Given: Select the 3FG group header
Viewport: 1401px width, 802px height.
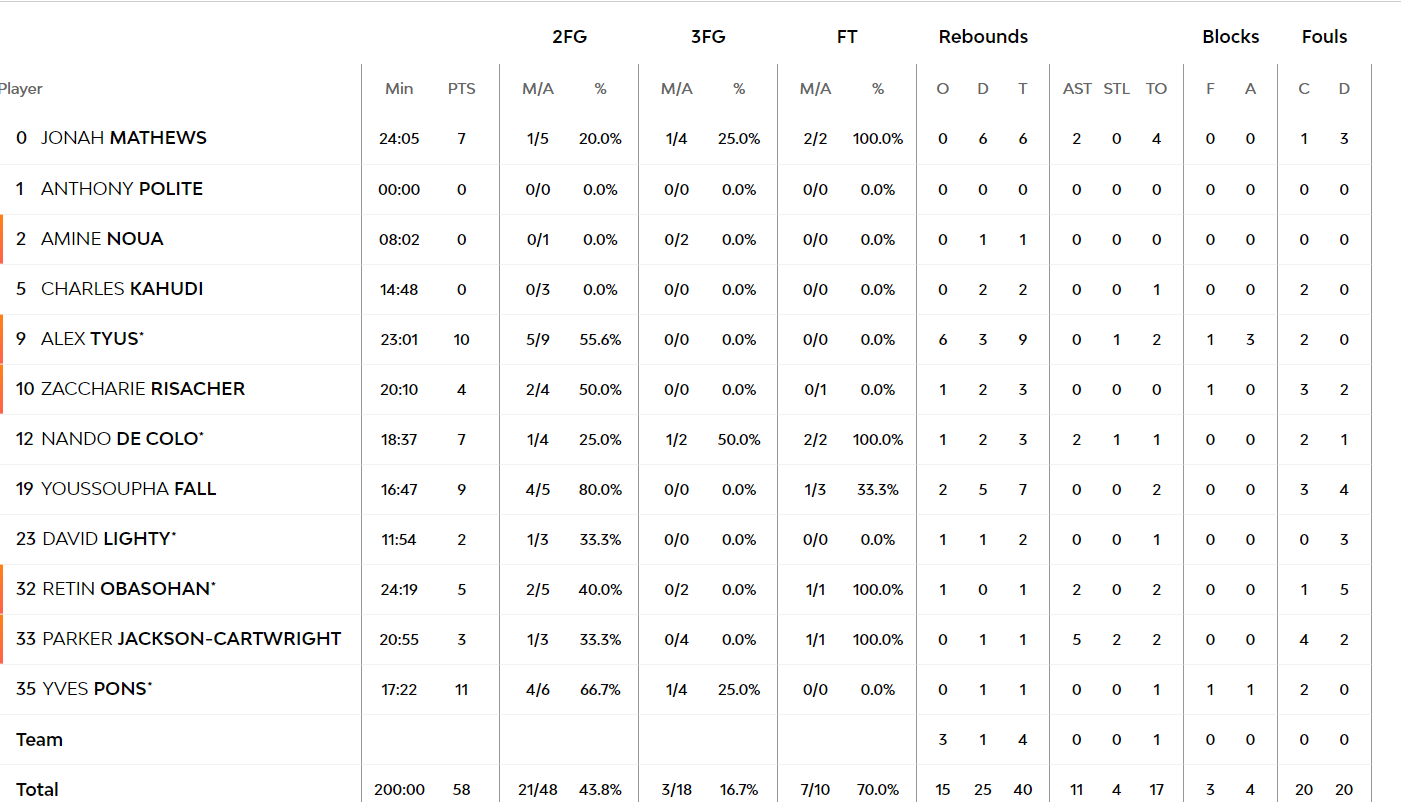Looking at the screenshot, I should click(x=708, y=37).
